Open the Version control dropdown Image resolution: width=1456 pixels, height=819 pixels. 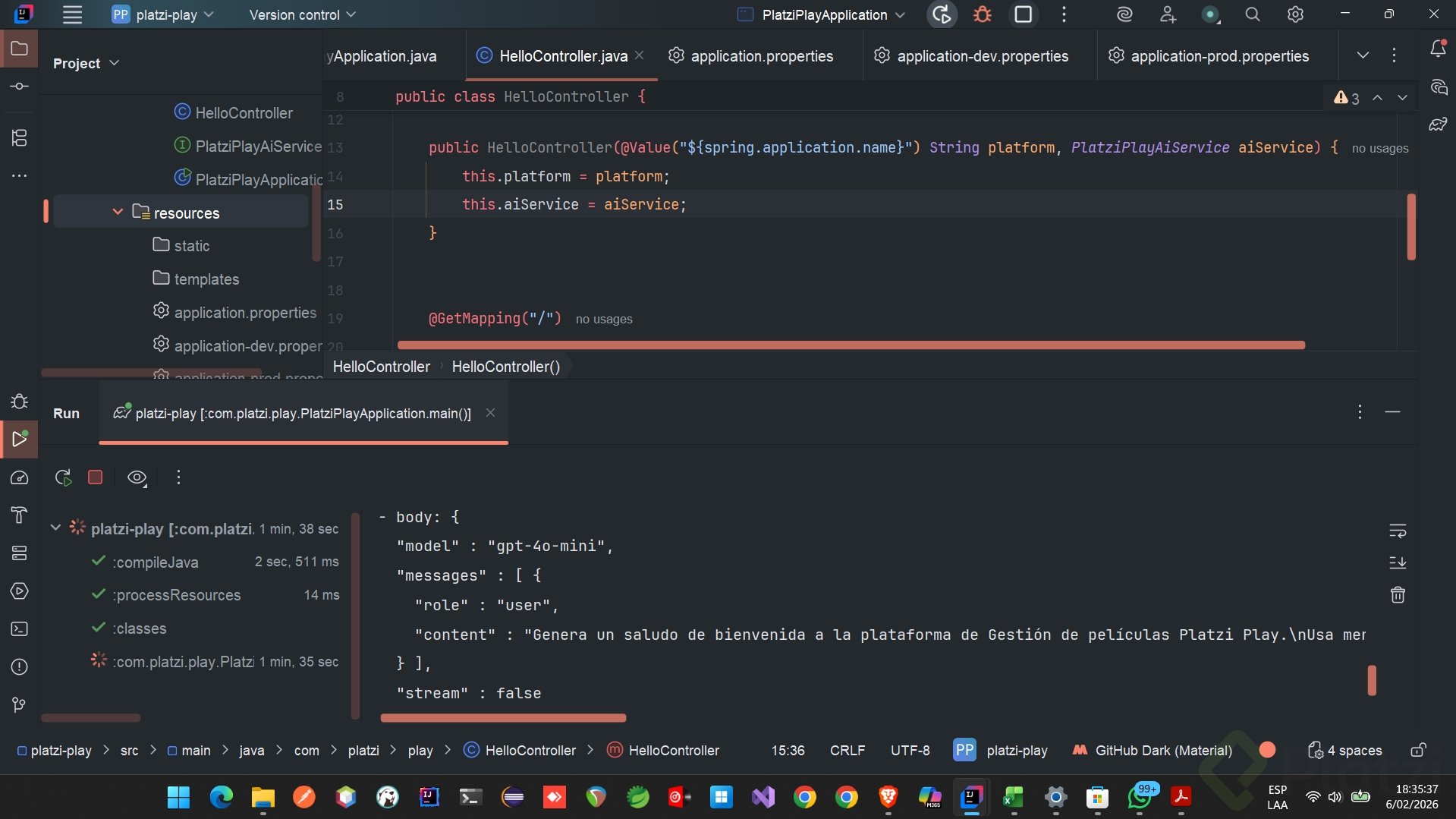pyautogui.click(x=302, y=14)
